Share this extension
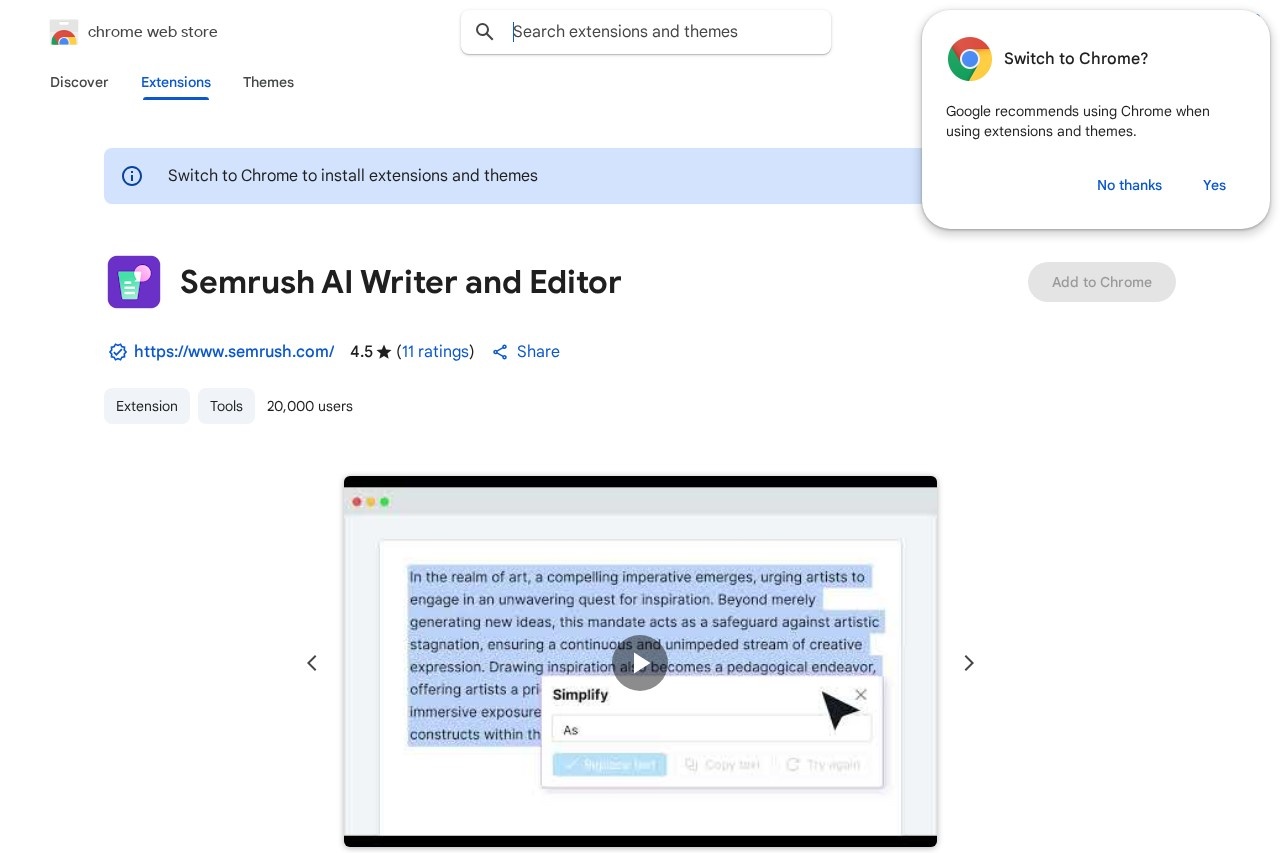Viewport: 1280px width, 853px height. click(x=526, y=352)
